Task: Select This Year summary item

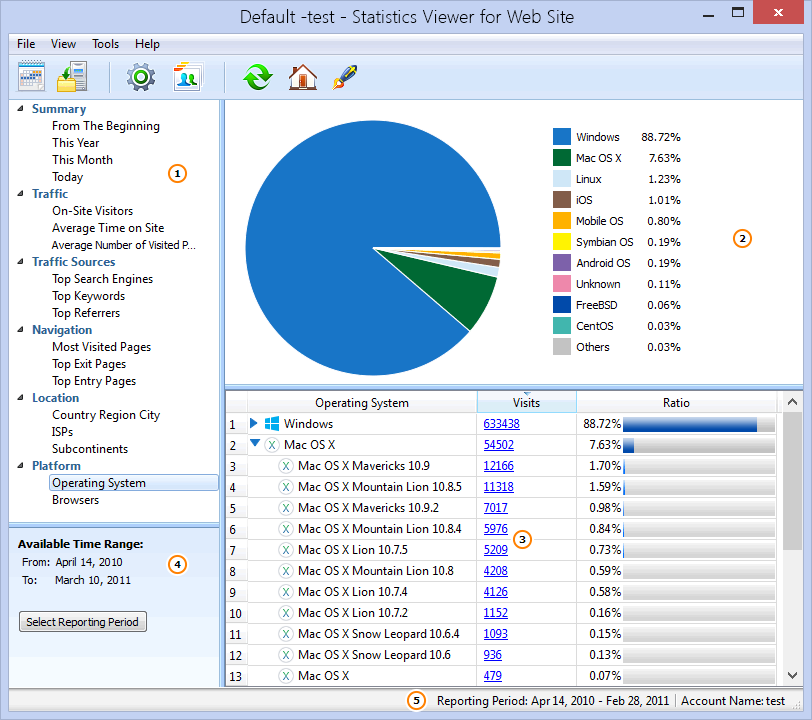Action: pos(76,143)
